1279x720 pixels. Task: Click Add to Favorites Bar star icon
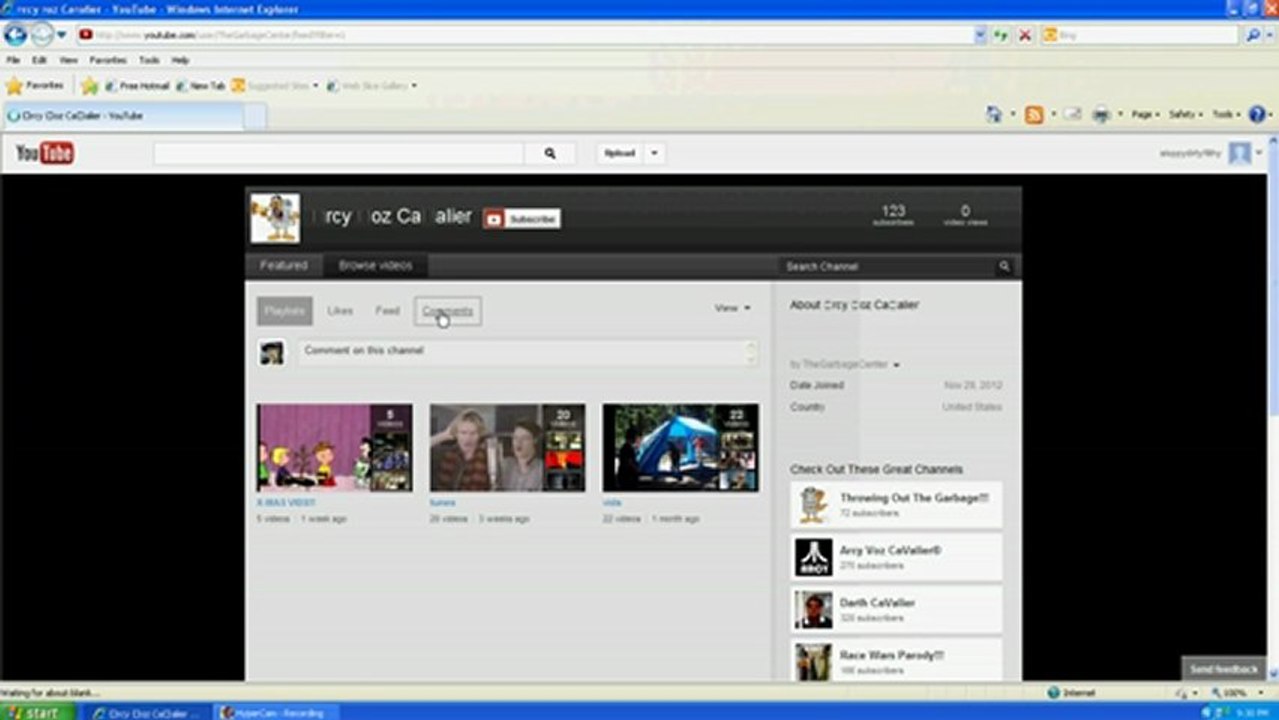(90, 86)
